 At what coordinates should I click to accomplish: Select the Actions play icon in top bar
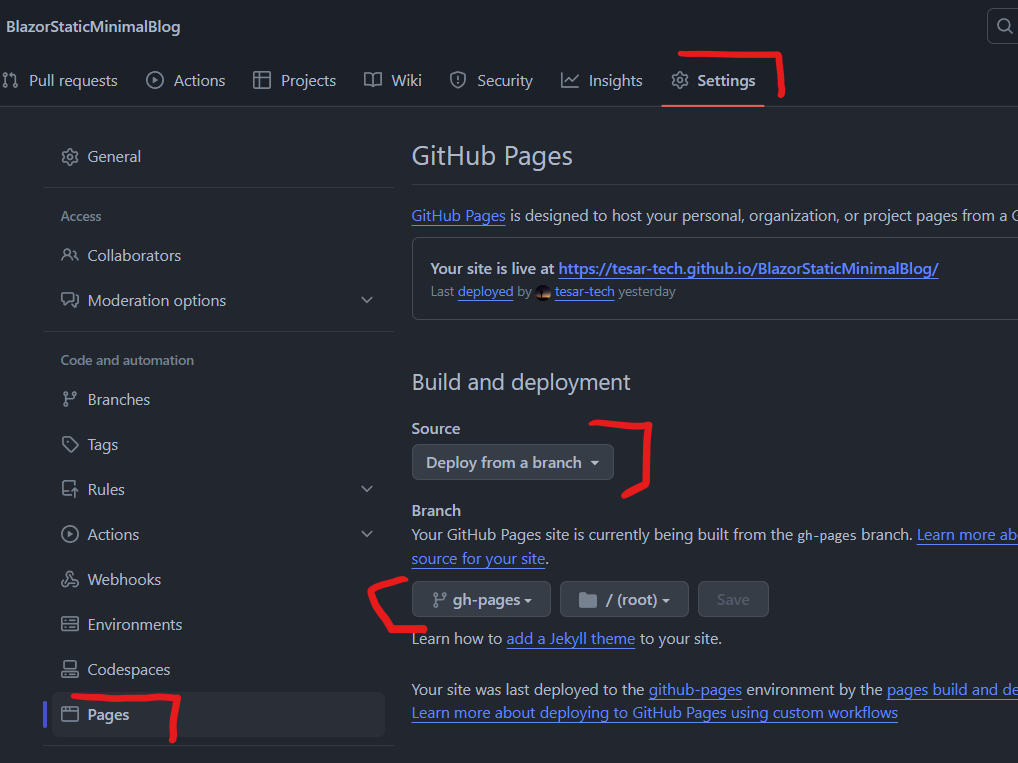pos(158,80)
